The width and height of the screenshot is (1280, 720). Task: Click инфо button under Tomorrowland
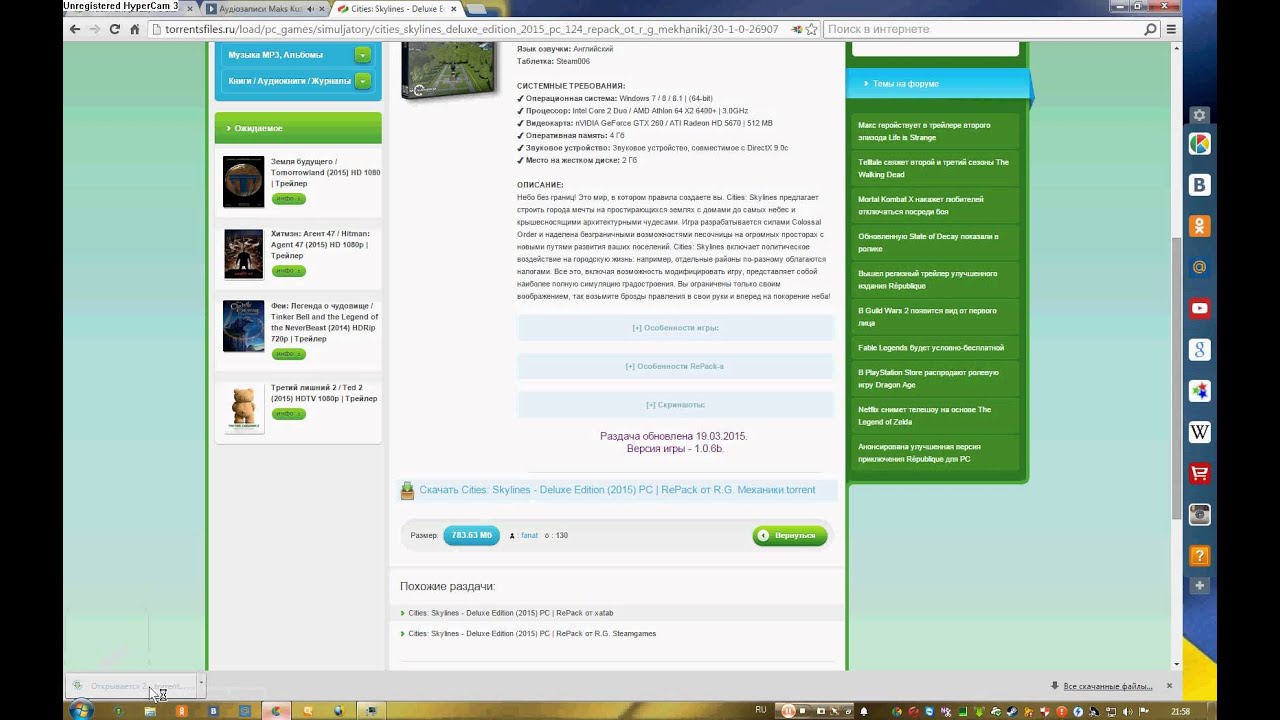tap(289, 199)
